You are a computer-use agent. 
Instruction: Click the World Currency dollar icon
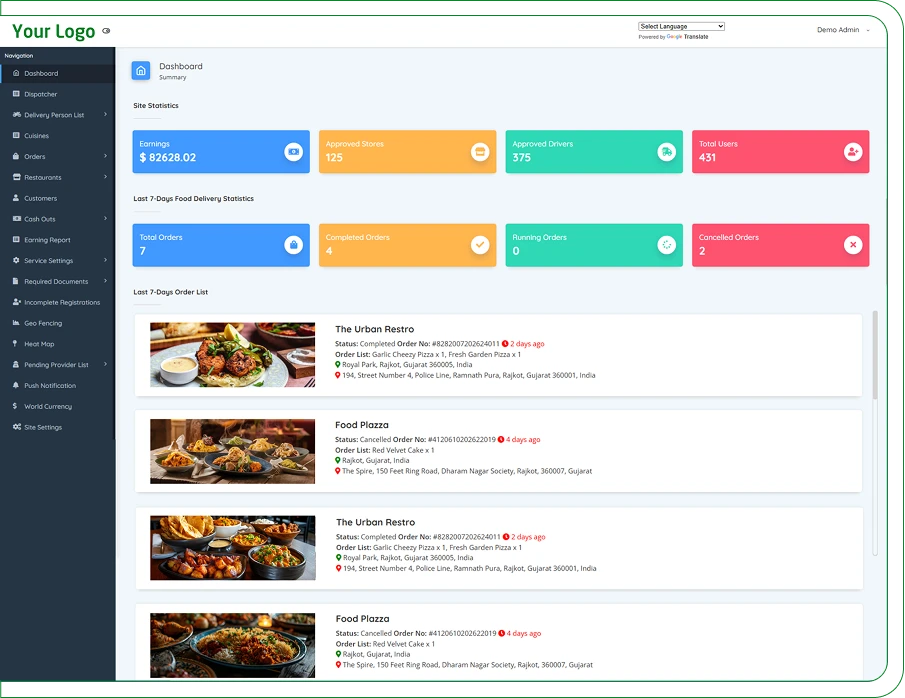coord(15,406)
